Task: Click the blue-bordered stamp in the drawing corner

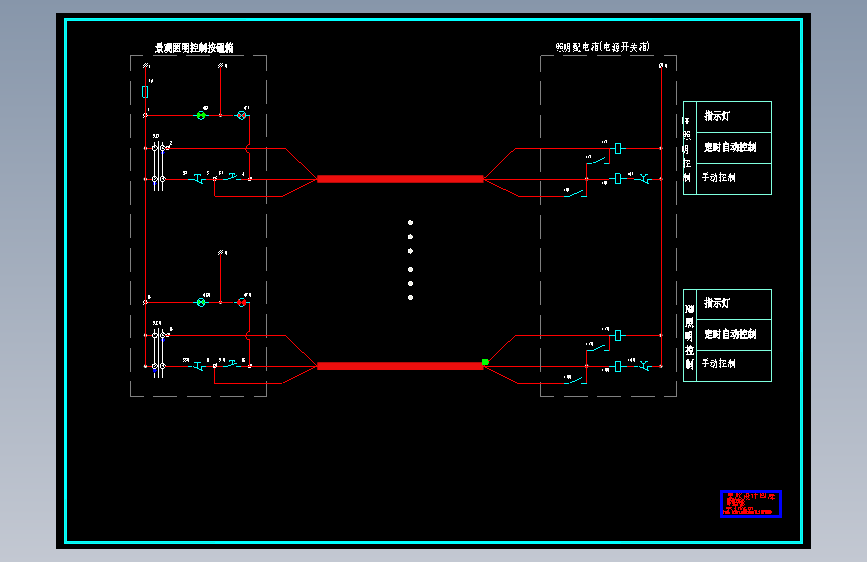Action: [x=751, y=504]
